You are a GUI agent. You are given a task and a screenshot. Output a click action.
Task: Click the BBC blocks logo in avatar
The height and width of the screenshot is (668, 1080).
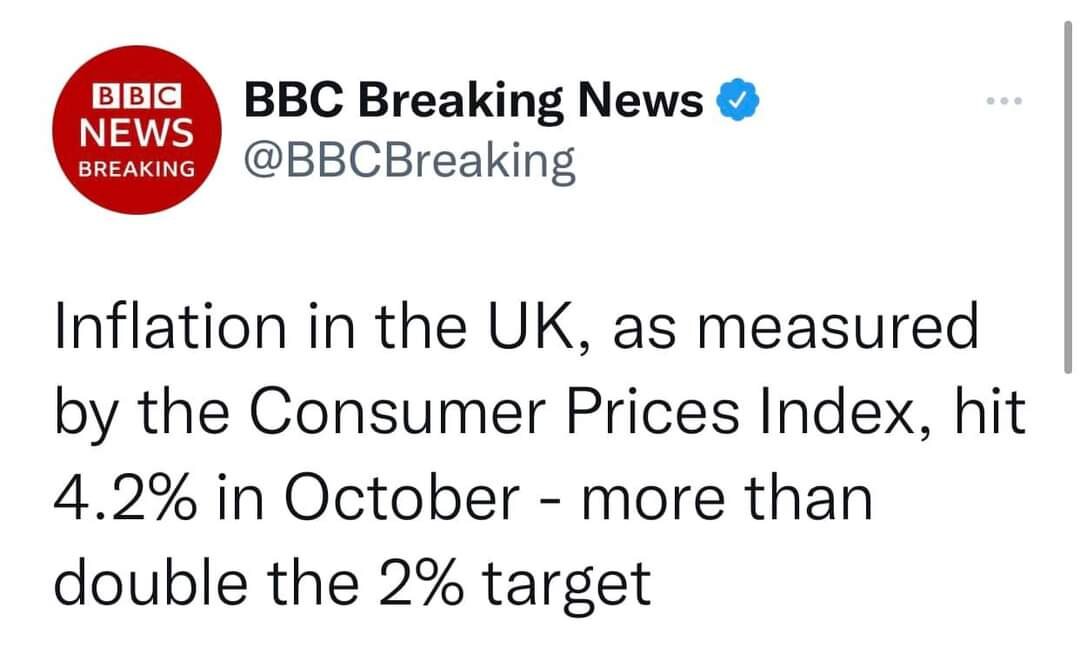pyautogui.click(x=138, y=97)
